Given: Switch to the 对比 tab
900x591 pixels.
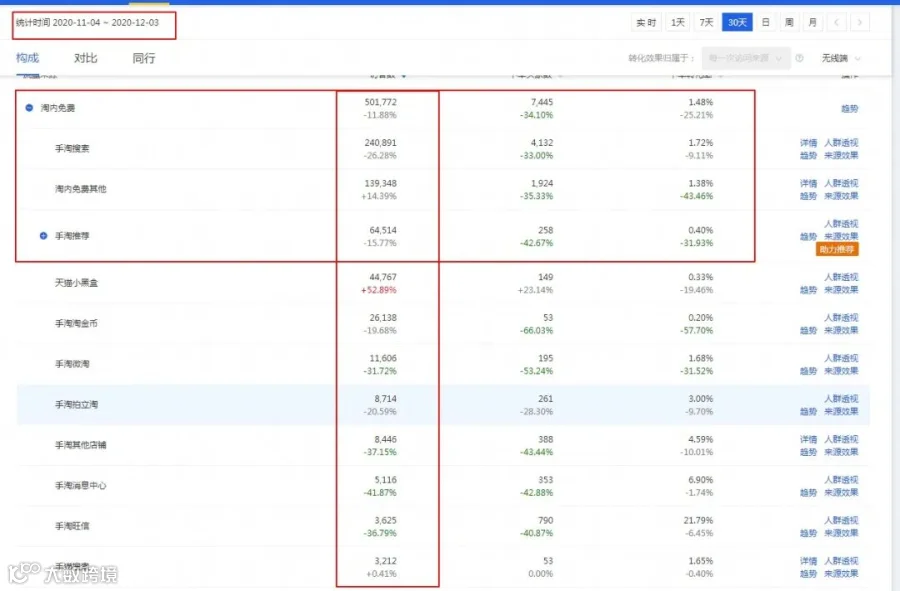Looking at the screenshot, I should 86,58.
